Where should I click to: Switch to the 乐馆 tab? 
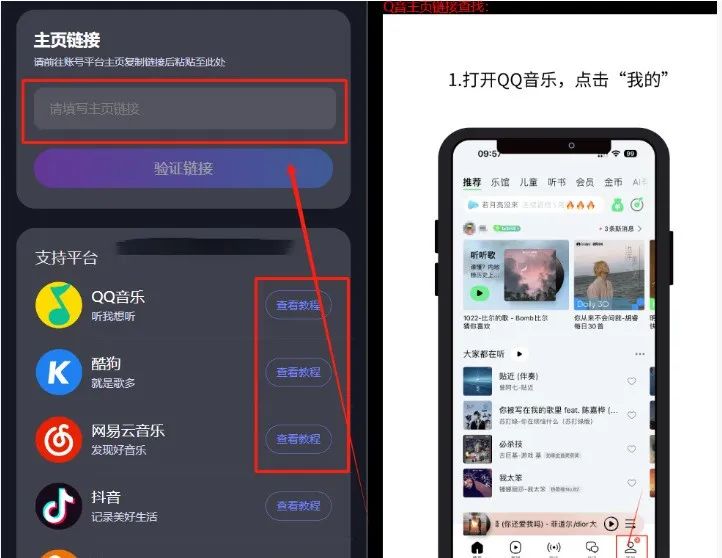pos(500,182)
